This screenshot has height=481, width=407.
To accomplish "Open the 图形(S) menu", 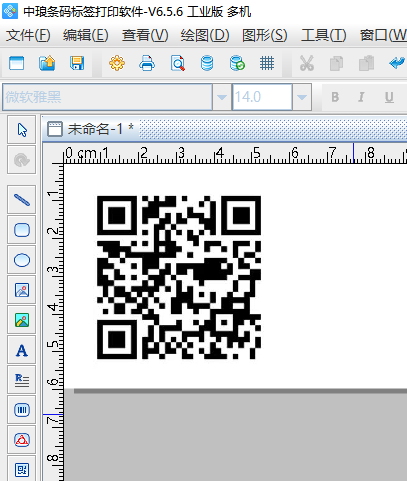I will (x=265, y=35).
